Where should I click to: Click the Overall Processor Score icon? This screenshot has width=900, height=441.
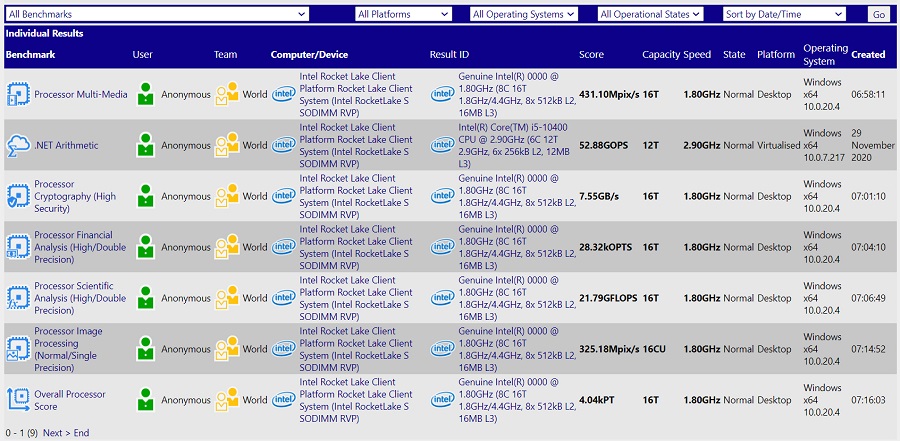(18, 400)
